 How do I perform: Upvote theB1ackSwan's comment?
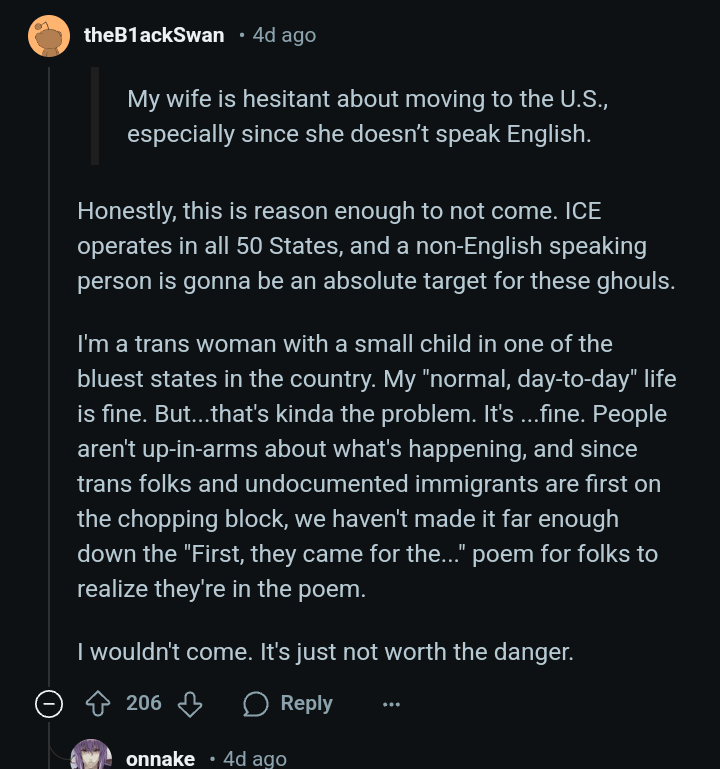coord(98,704)
